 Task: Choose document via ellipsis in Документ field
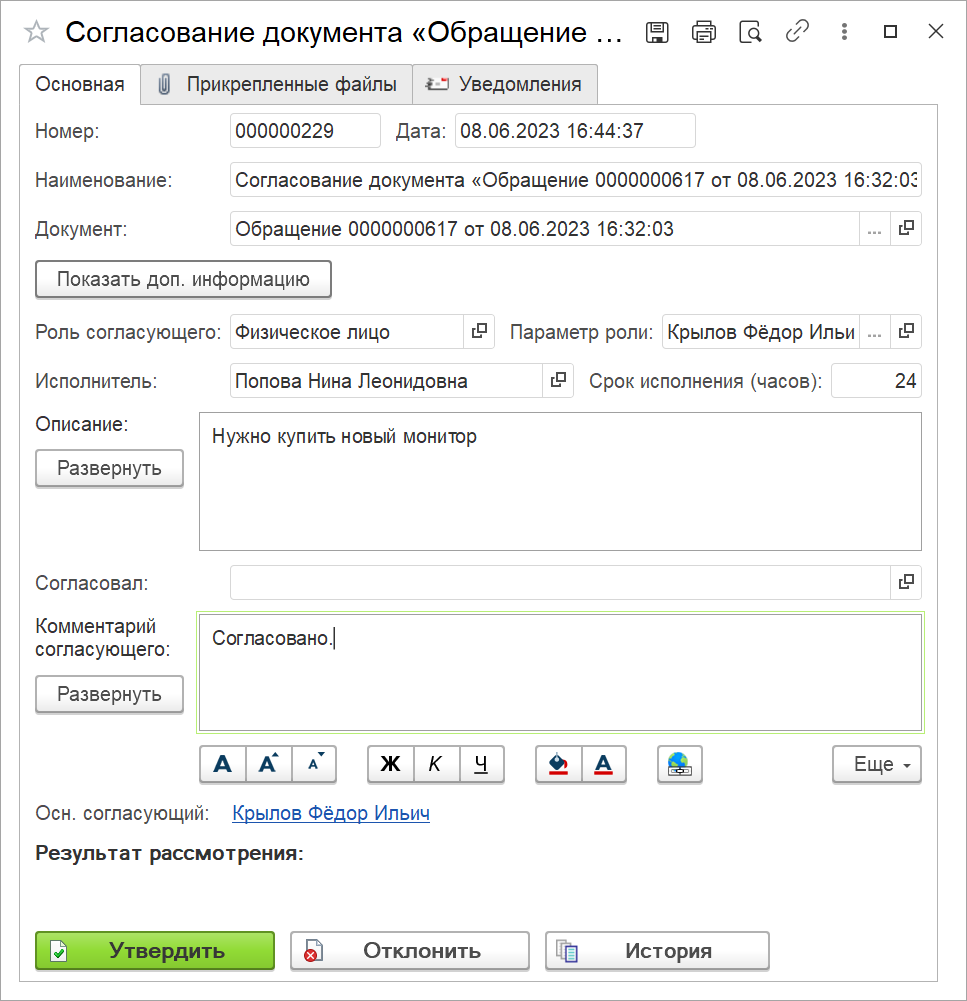coord(875,229)
